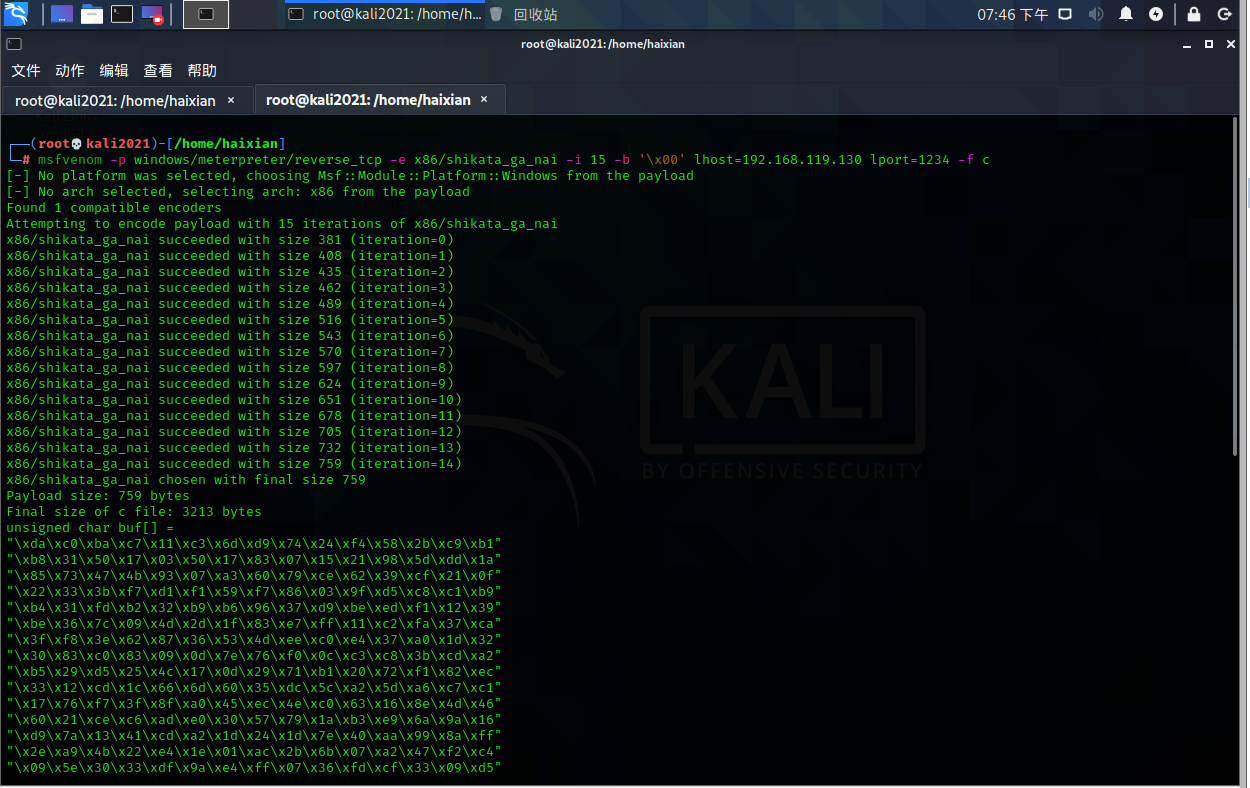Click the log out icon

pos(1225,14)
